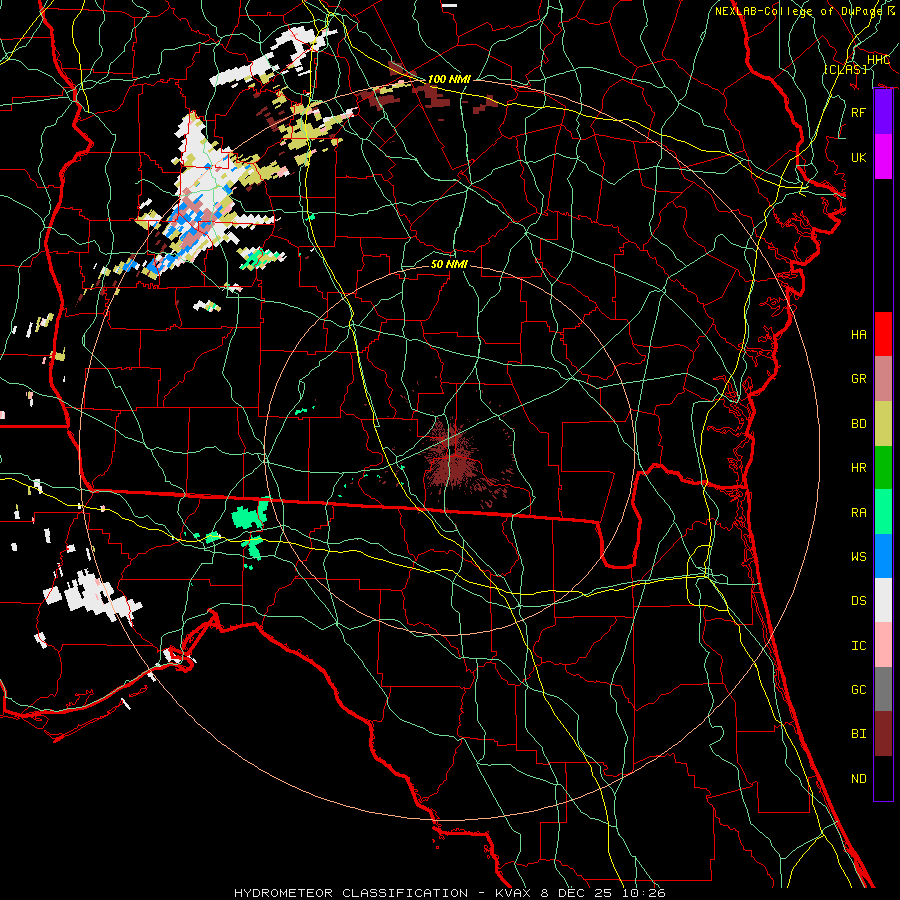Click the WS legend label
Image resolution: width=900 pixels, height=900 pixels.
click(858, 557)
